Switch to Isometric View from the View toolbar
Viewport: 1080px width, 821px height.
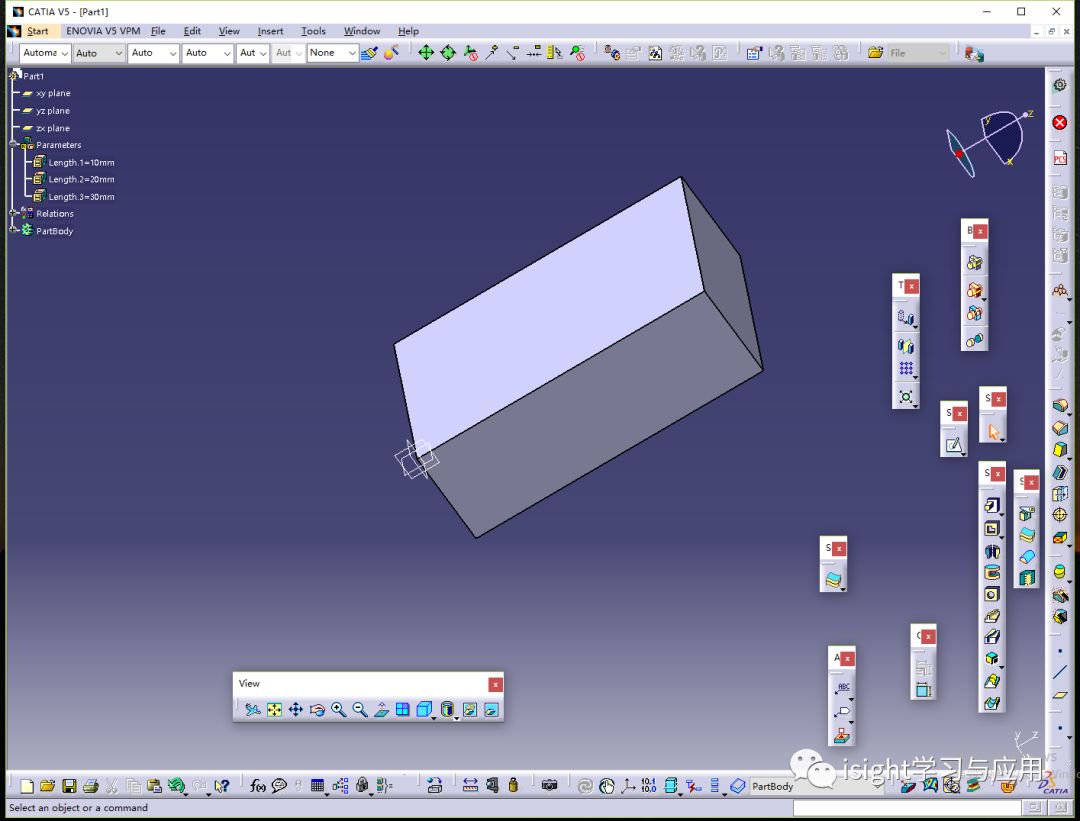(x=423, y=709)
